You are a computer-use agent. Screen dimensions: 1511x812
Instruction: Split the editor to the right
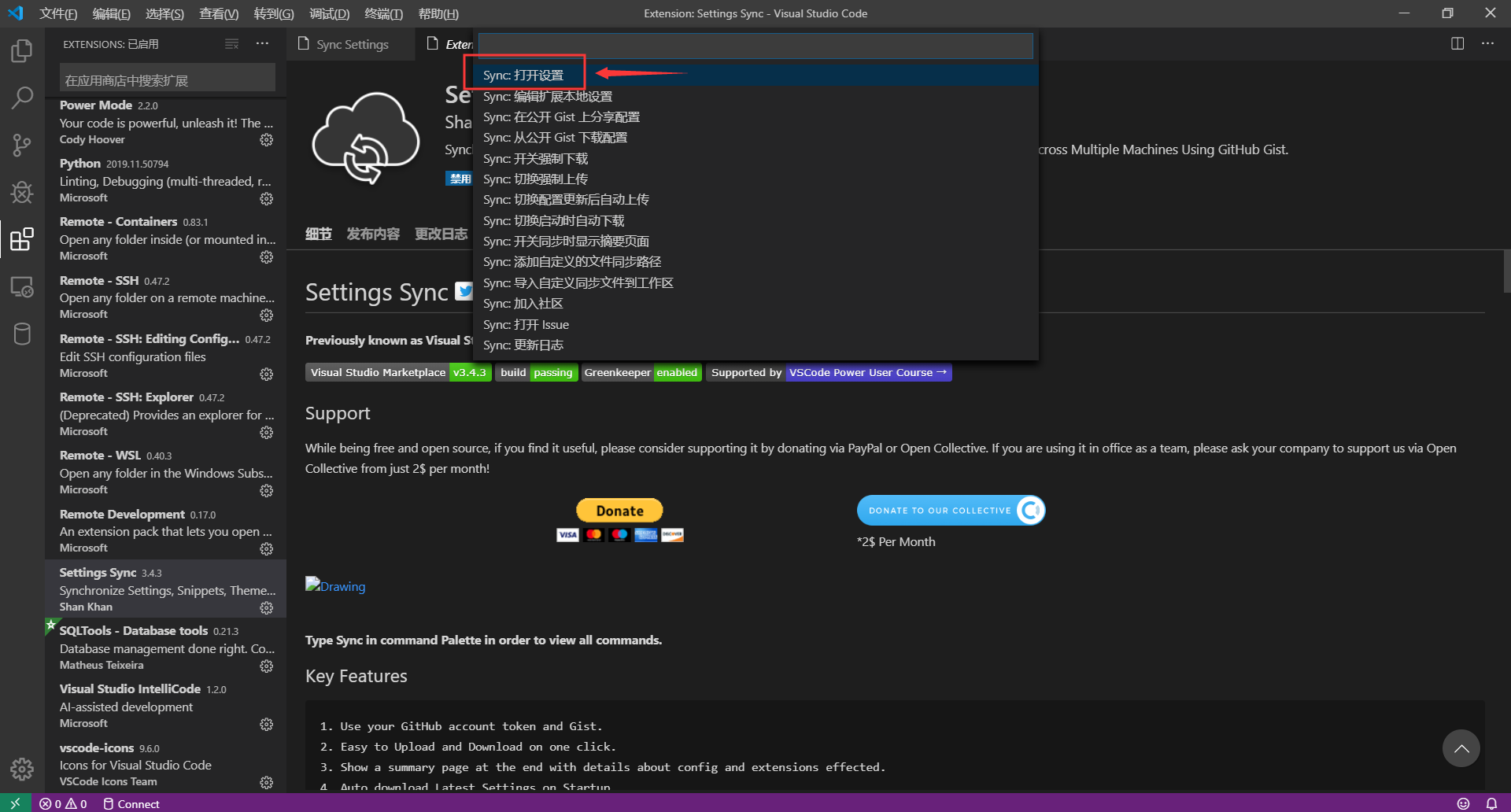pyautogui.click(x=1457, y=43)
